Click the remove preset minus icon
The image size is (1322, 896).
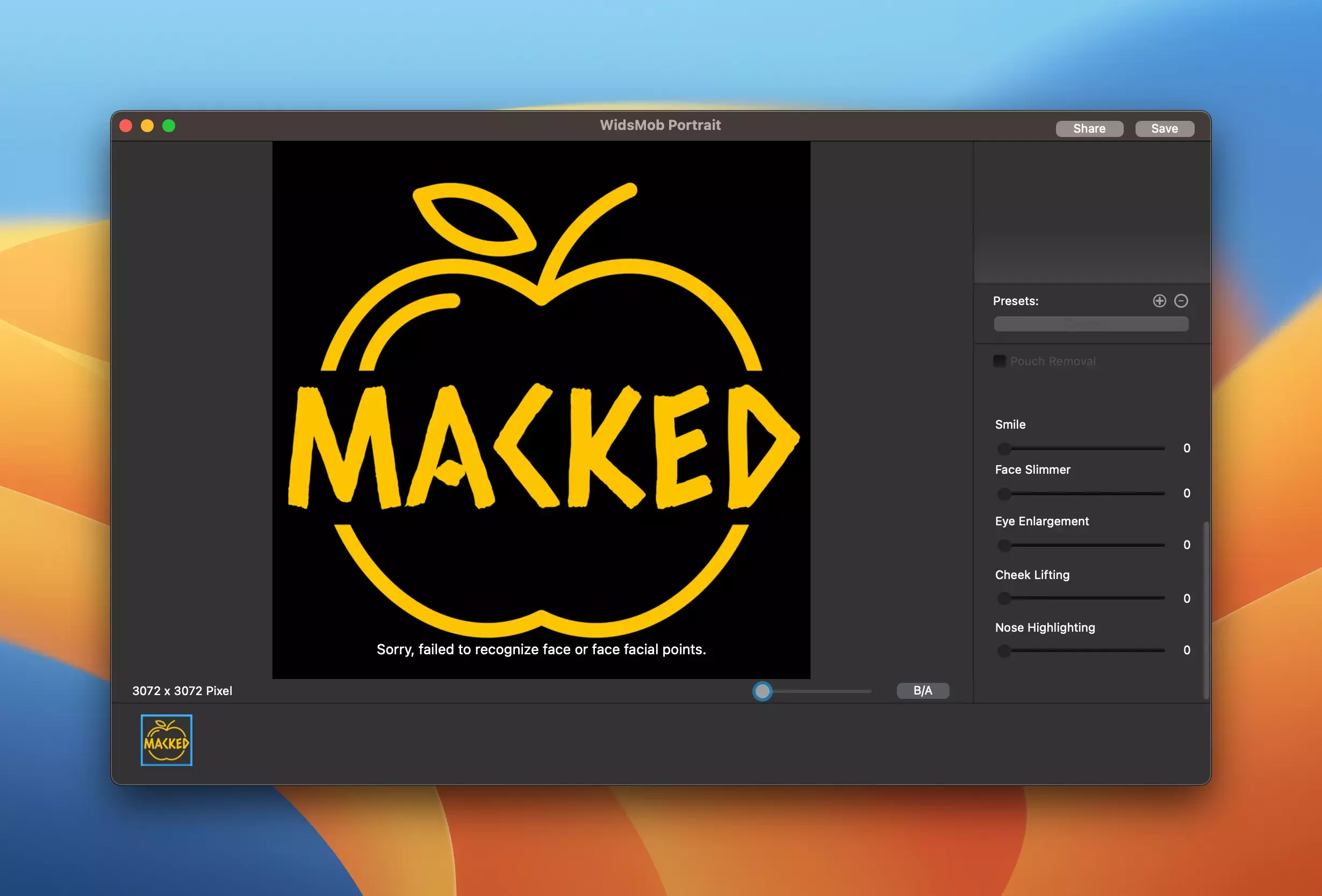(x=1181, y=301)
